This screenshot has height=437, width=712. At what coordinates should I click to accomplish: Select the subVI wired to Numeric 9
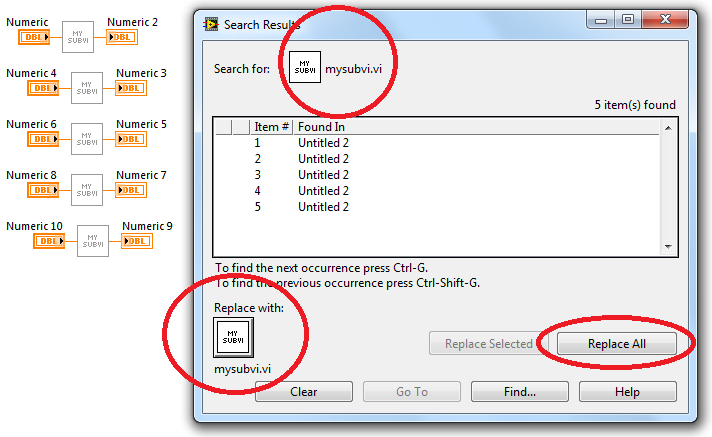pyautogui.click(x=93, y=241)
